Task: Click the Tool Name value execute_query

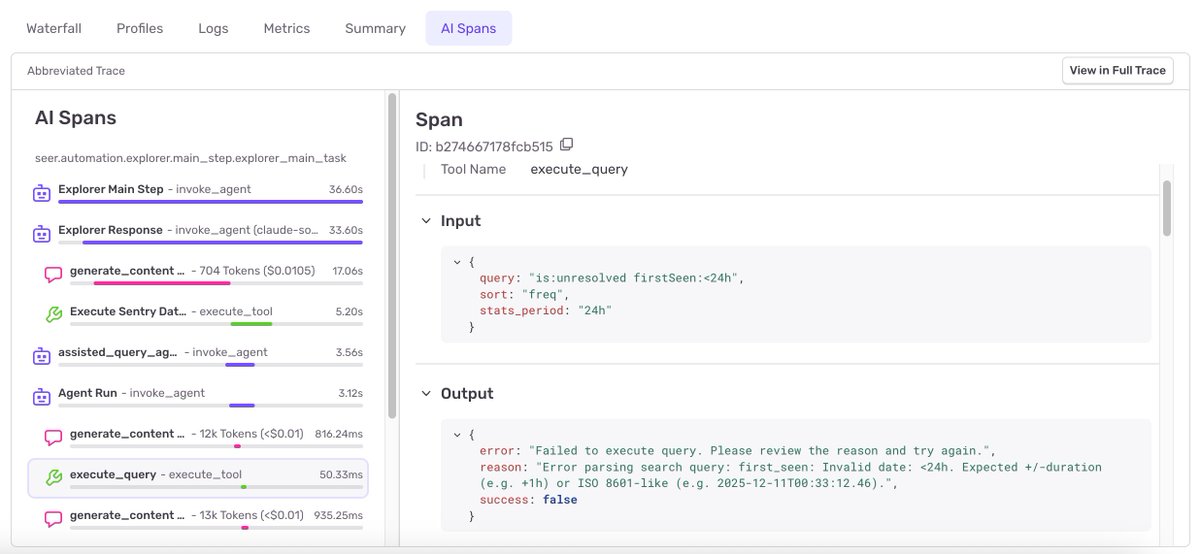Action: (x=579, y=169)
